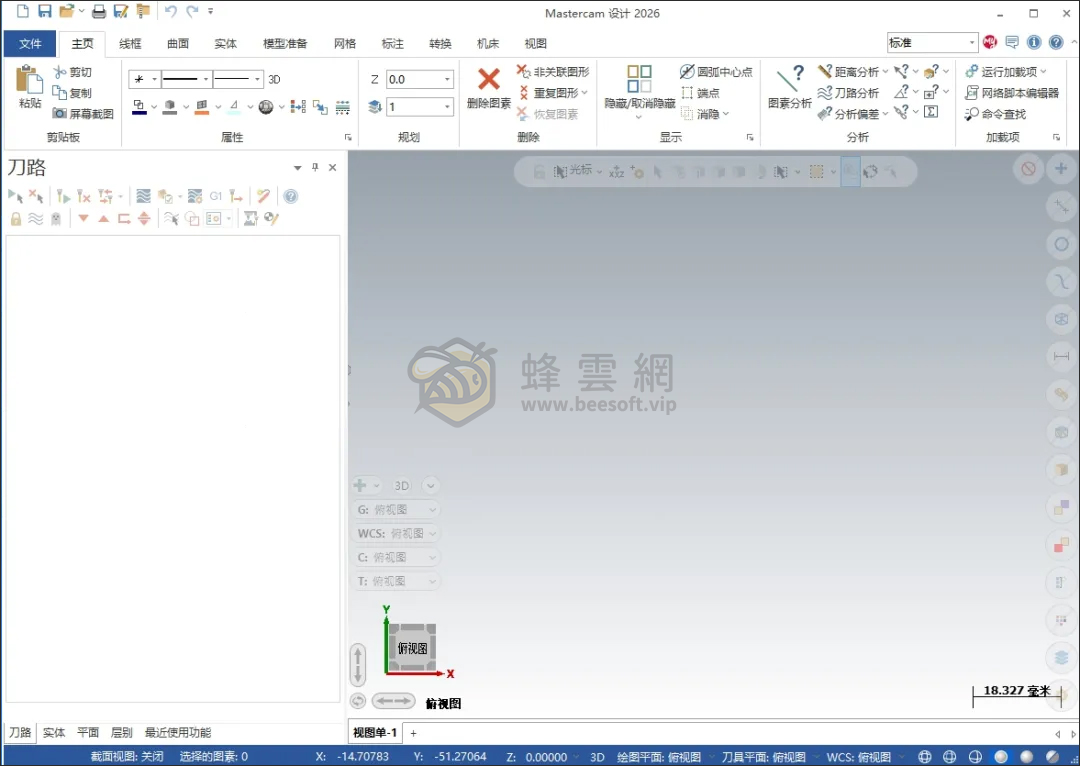Click 非关联图形 in delete group
Viewport: 1080px width, 766px height.
pos(553,72)
